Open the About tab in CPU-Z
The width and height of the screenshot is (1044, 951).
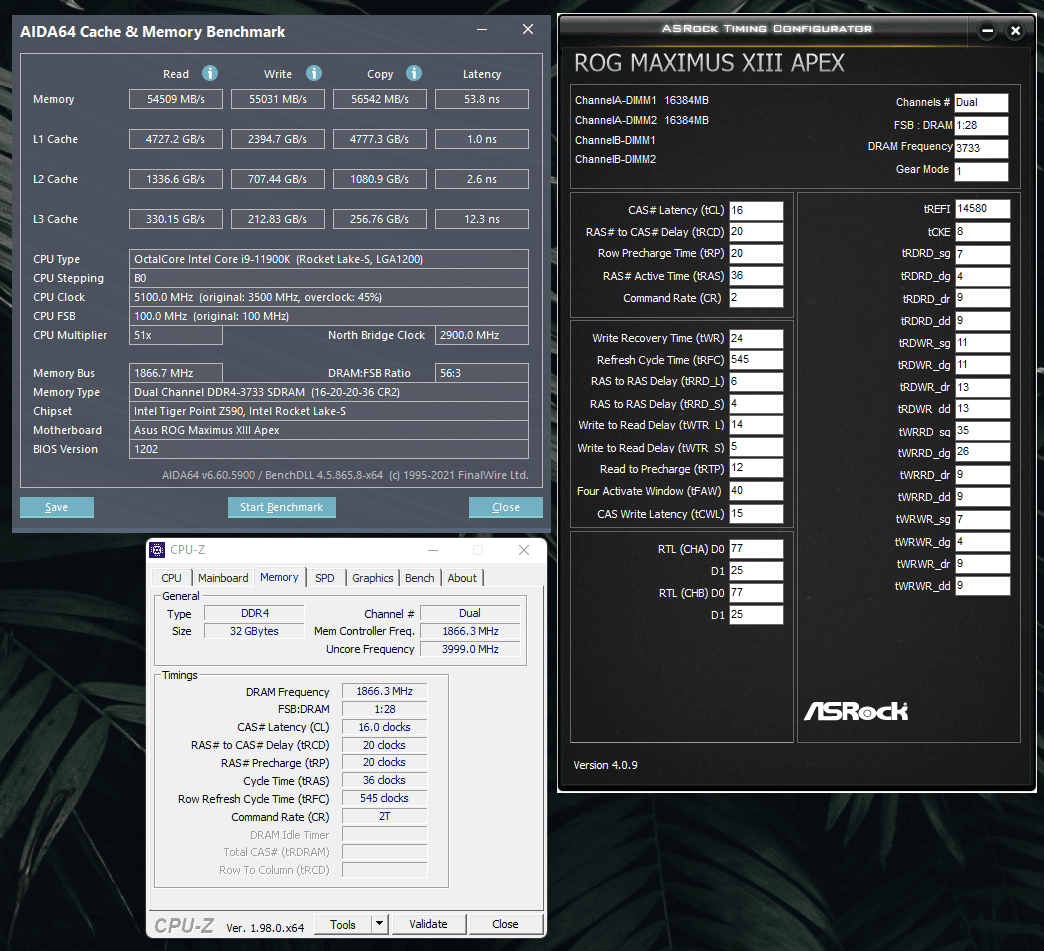pyautogui.click(x=462, y=578)
